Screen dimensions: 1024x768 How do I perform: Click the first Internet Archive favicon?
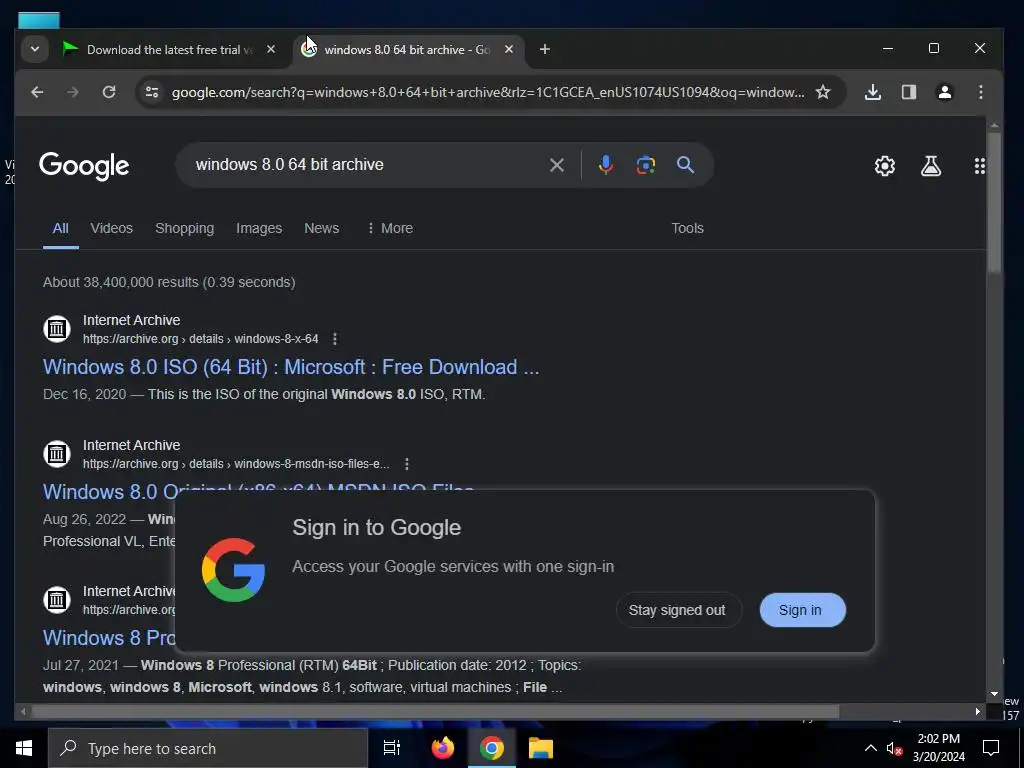pyautogui.click(x=57, y=328)
